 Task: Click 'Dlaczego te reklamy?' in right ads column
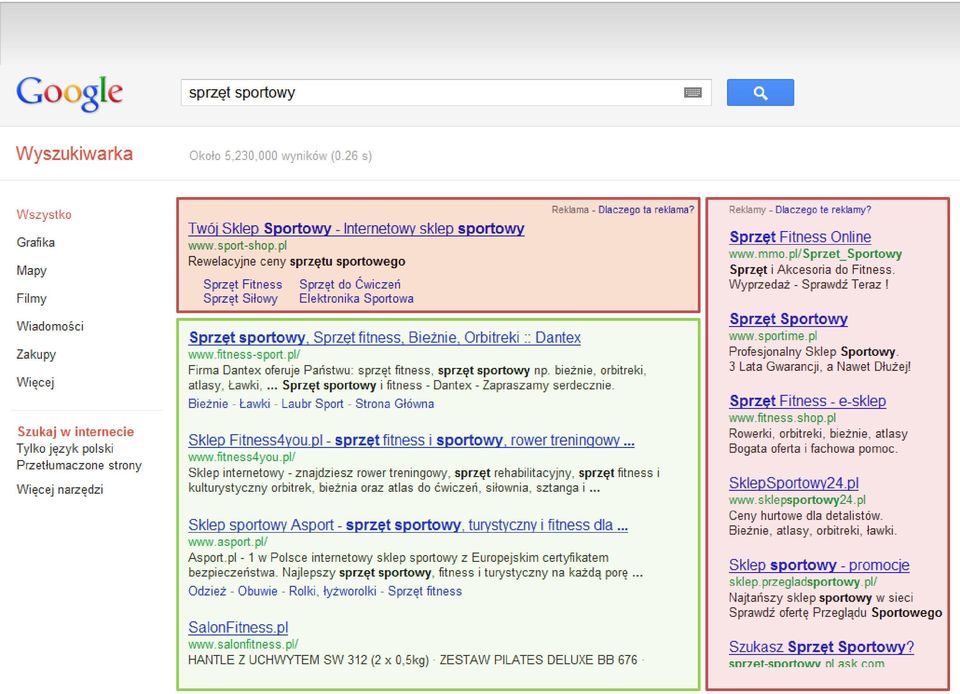point(823,210)
